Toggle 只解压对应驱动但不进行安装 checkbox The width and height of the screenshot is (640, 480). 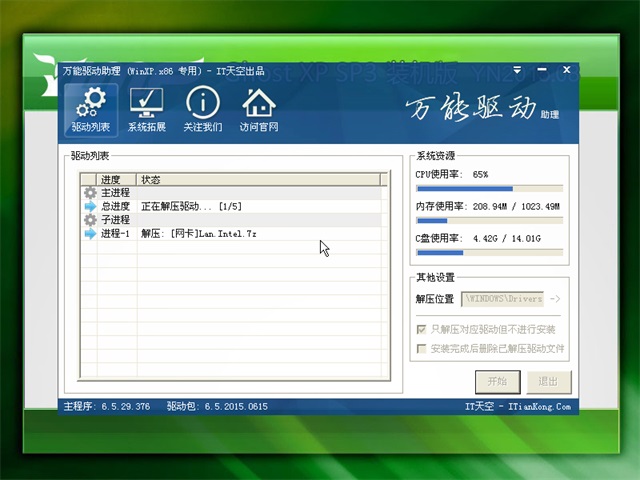tap(421, 329)
